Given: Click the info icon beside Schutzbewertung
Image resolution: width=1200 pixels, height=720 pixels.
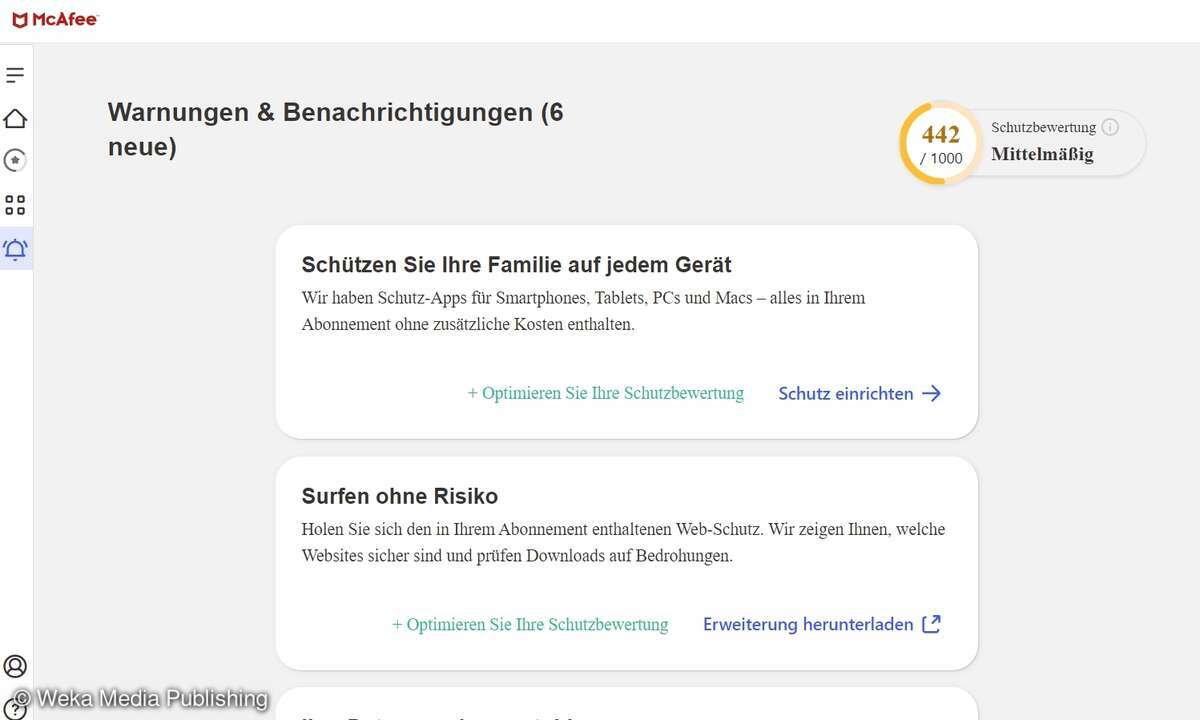Looking at the screenshot, I should (x=1110, y=127).
